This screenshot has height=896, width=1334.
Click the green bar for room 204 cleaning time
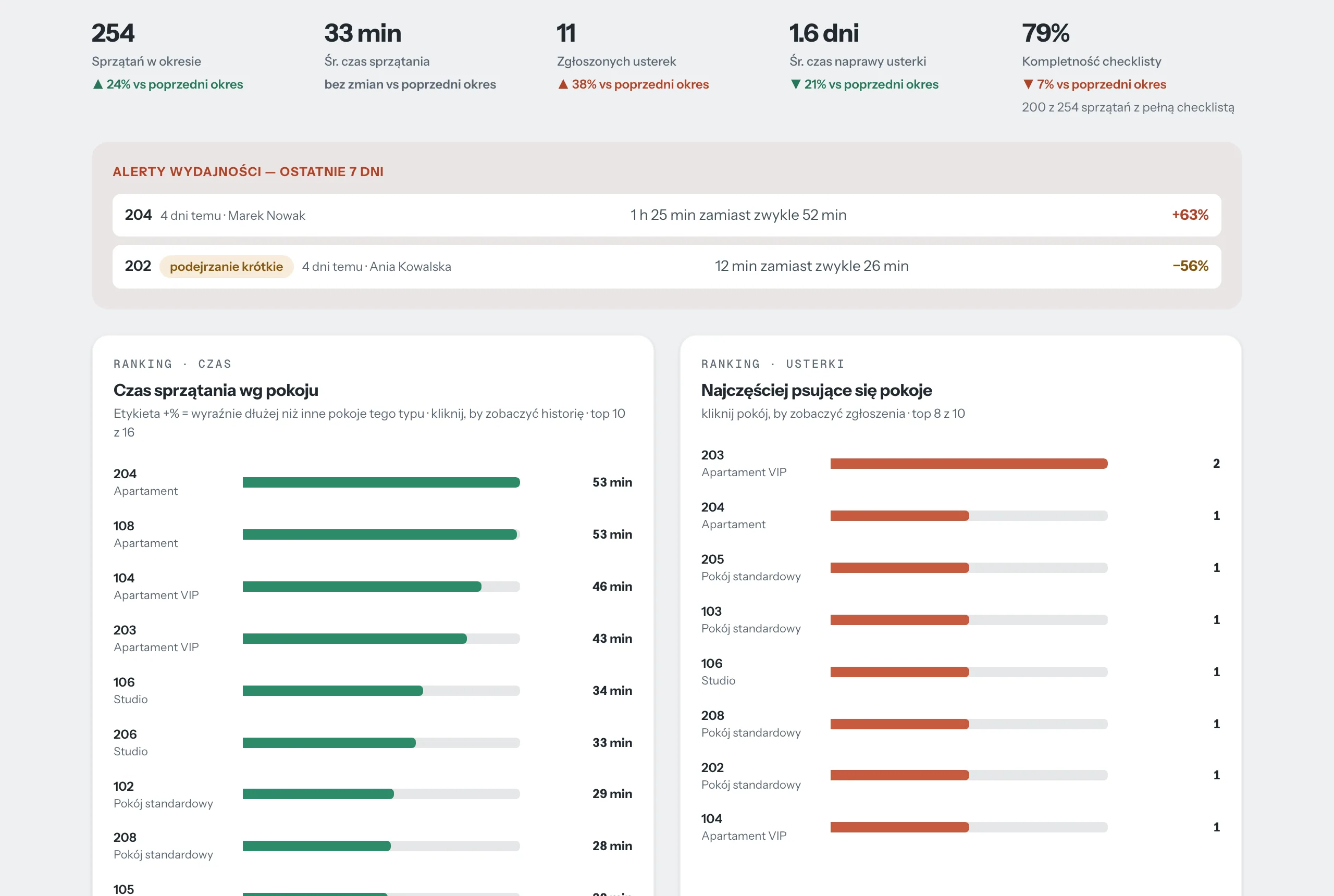[381, 482]
